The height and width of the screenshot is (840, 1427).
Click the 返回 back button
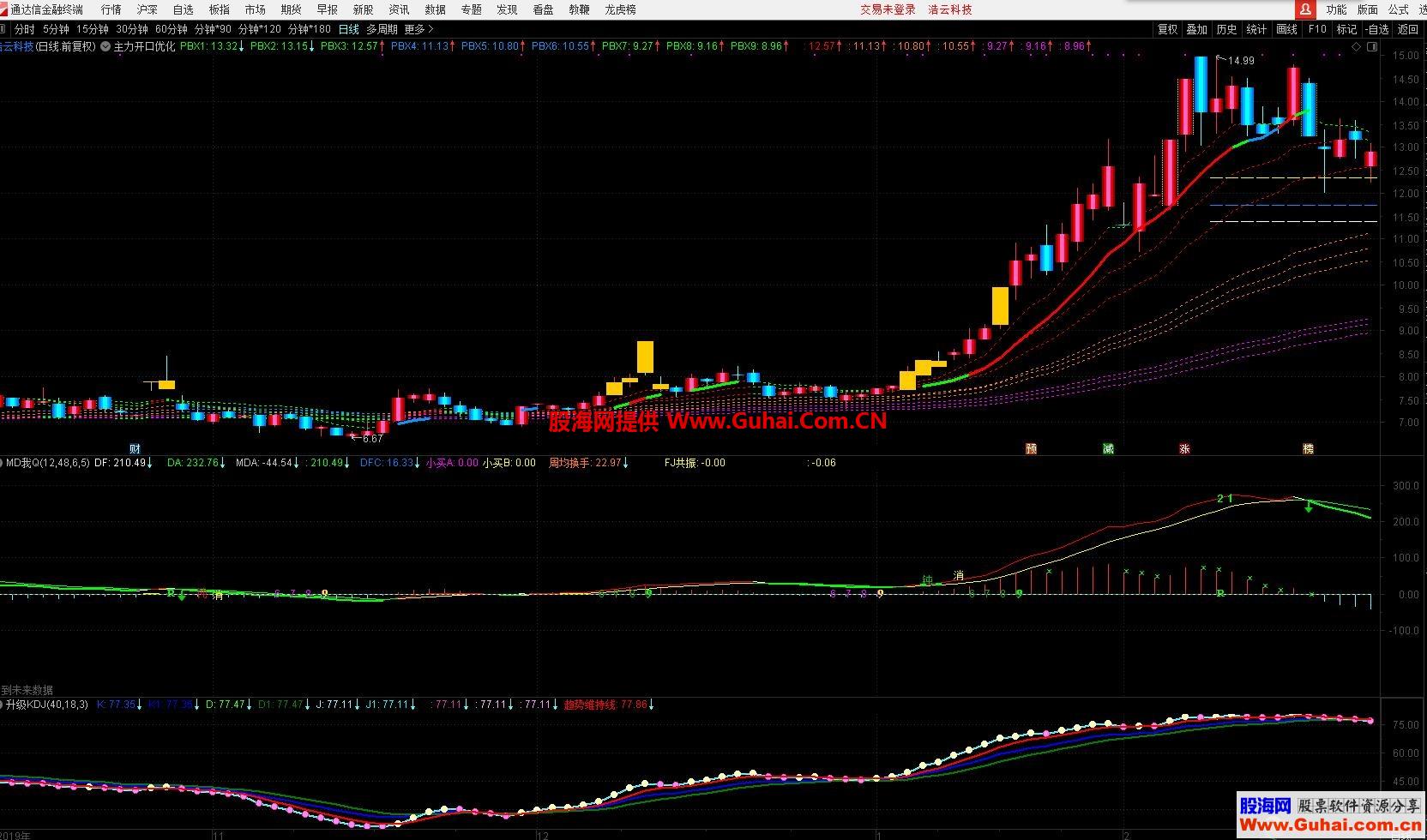[x=1408, y=29]
